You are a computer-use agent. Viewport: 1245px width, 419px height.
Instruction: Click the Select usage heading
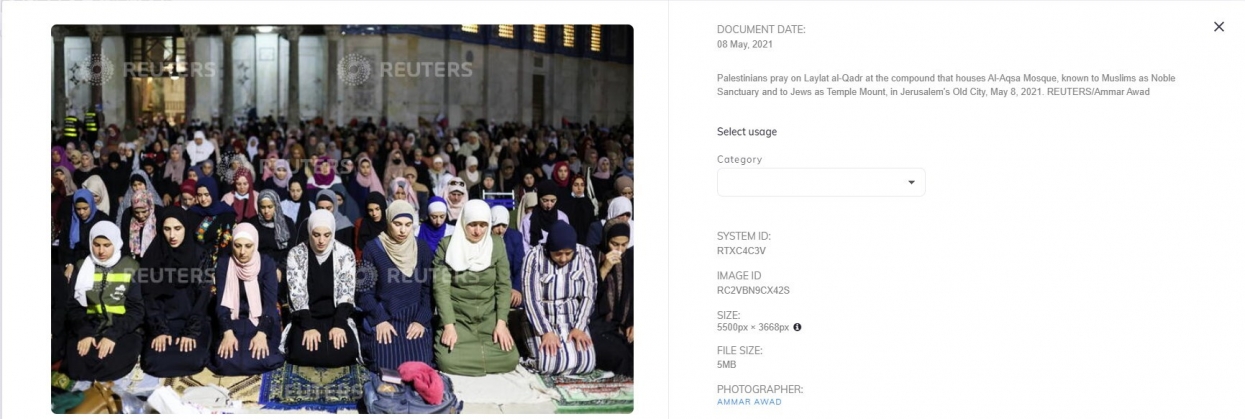click(747, 132)
